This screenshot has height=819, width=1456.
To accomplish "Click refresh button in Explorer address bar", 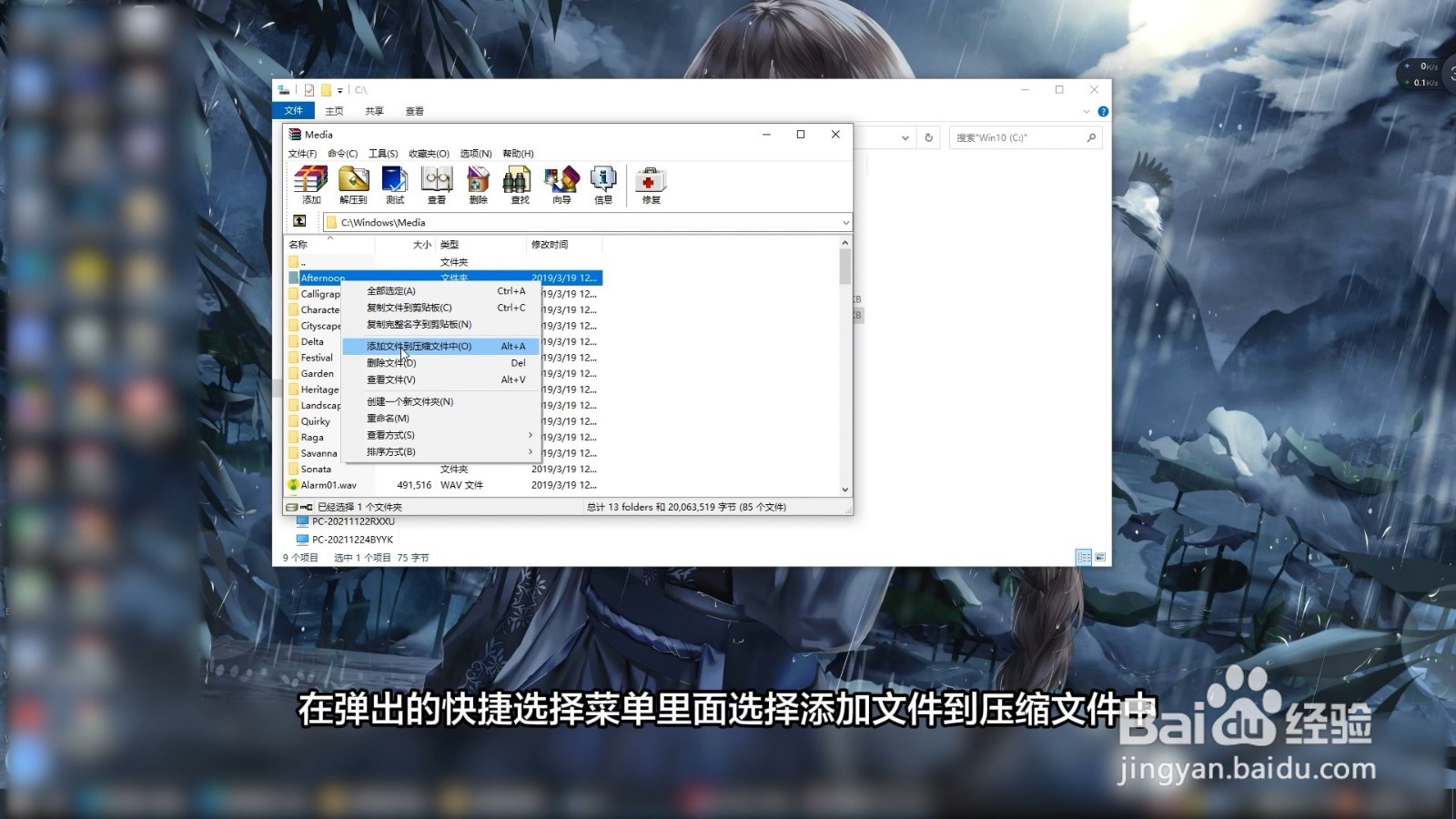I will coord(928,137).
